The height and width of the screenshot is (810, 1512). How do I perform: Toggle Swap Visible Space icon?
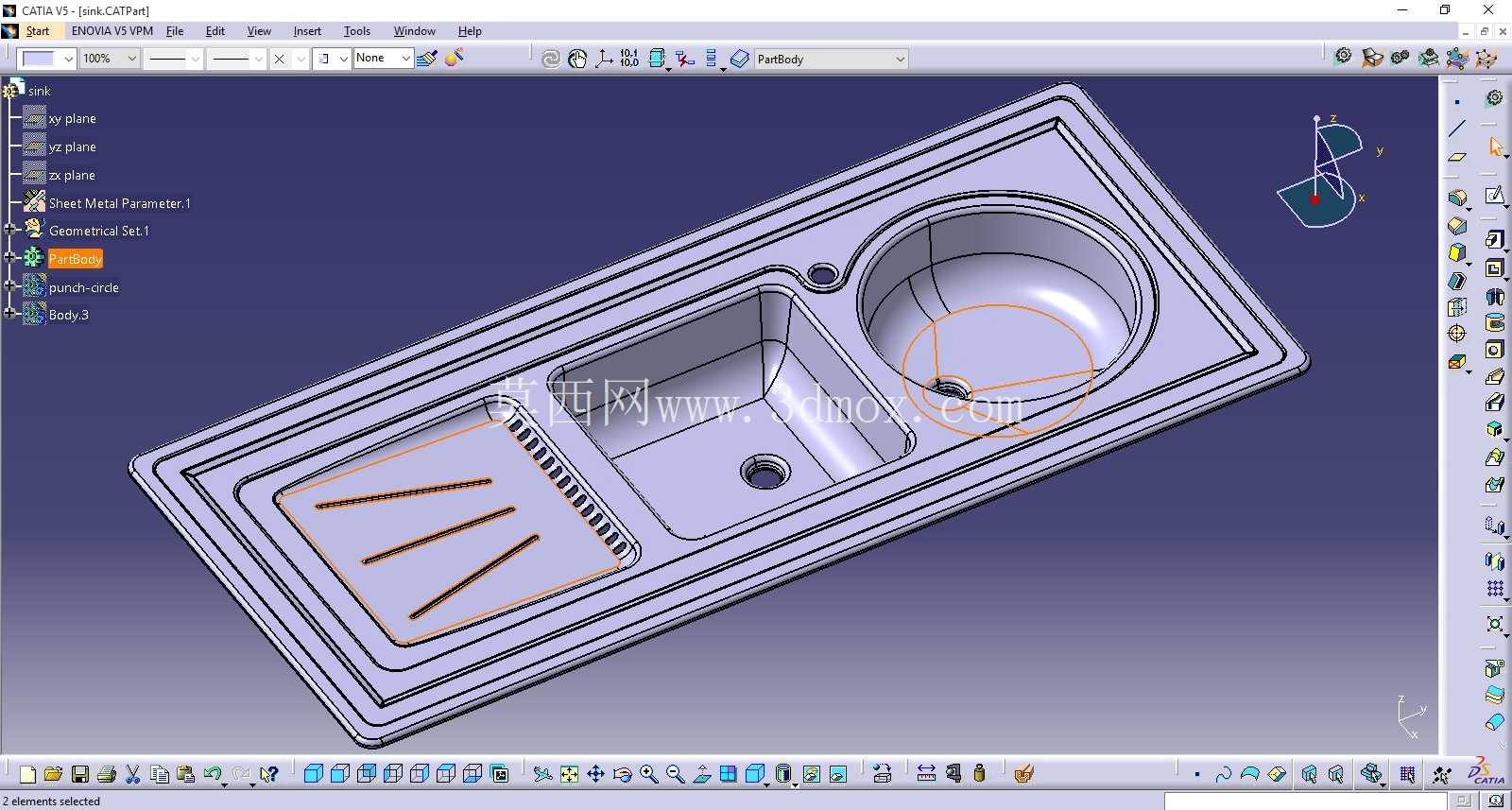coord(837,775)
